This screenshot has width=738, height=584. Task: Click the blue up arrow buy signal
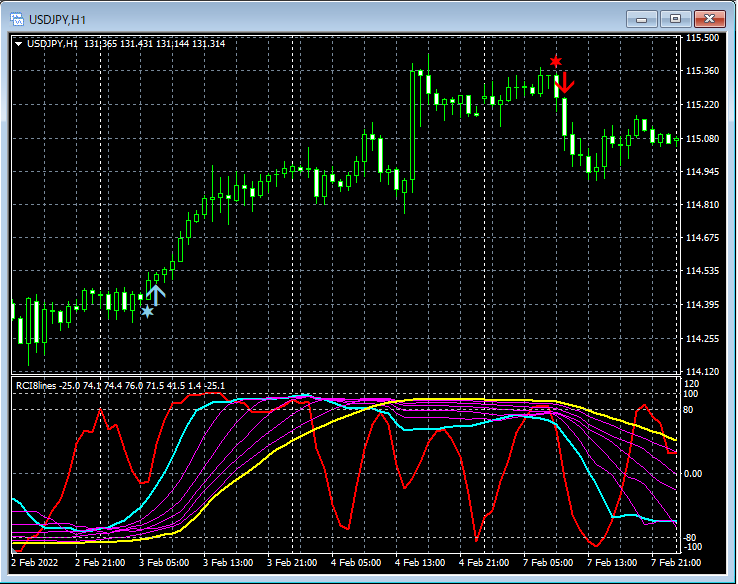(x=156, y=294)
